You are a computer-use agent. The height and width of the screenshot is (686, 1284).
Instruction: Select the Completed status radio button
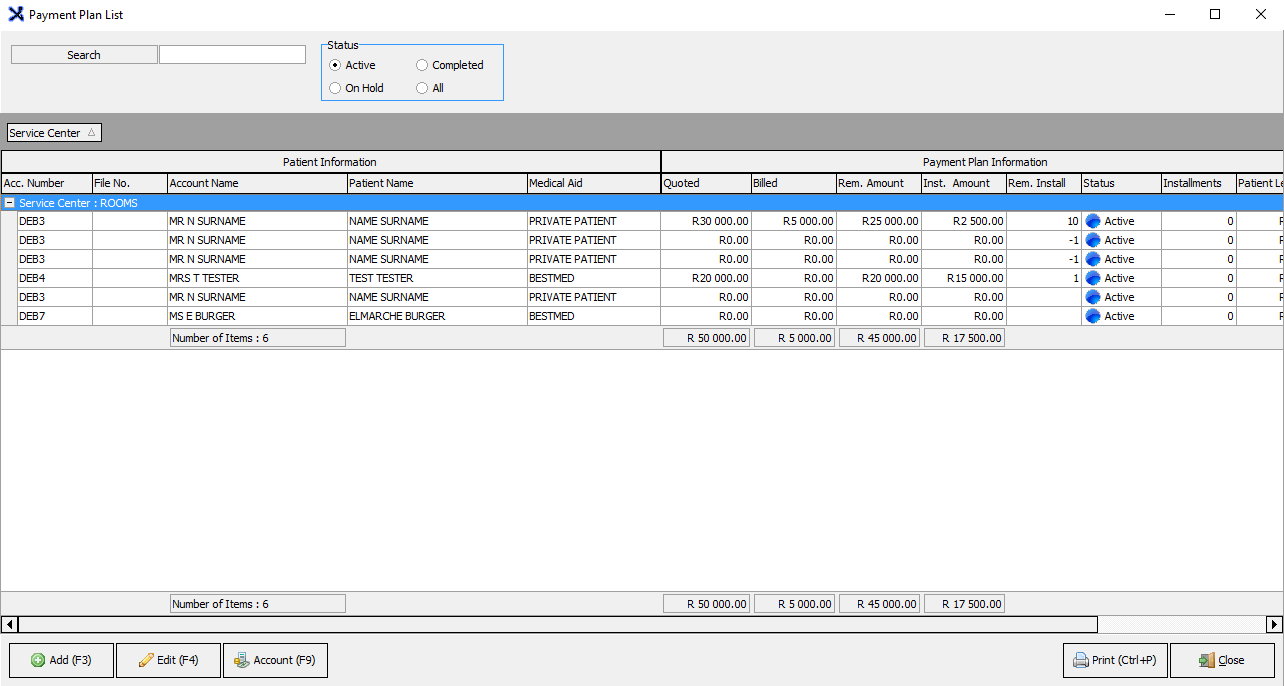click(x=422, y=65)
